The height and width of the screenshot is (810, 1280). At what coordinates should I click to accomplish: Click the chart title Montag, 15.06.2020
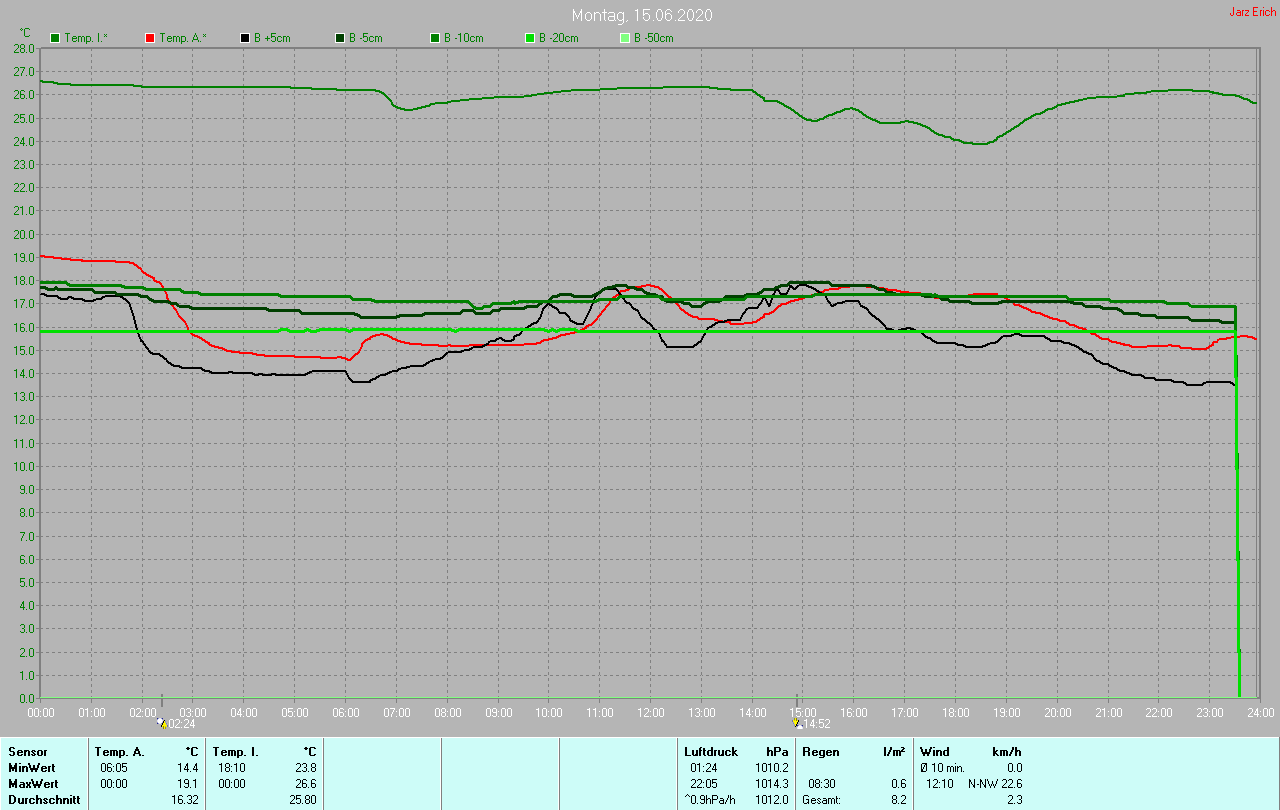642,15
